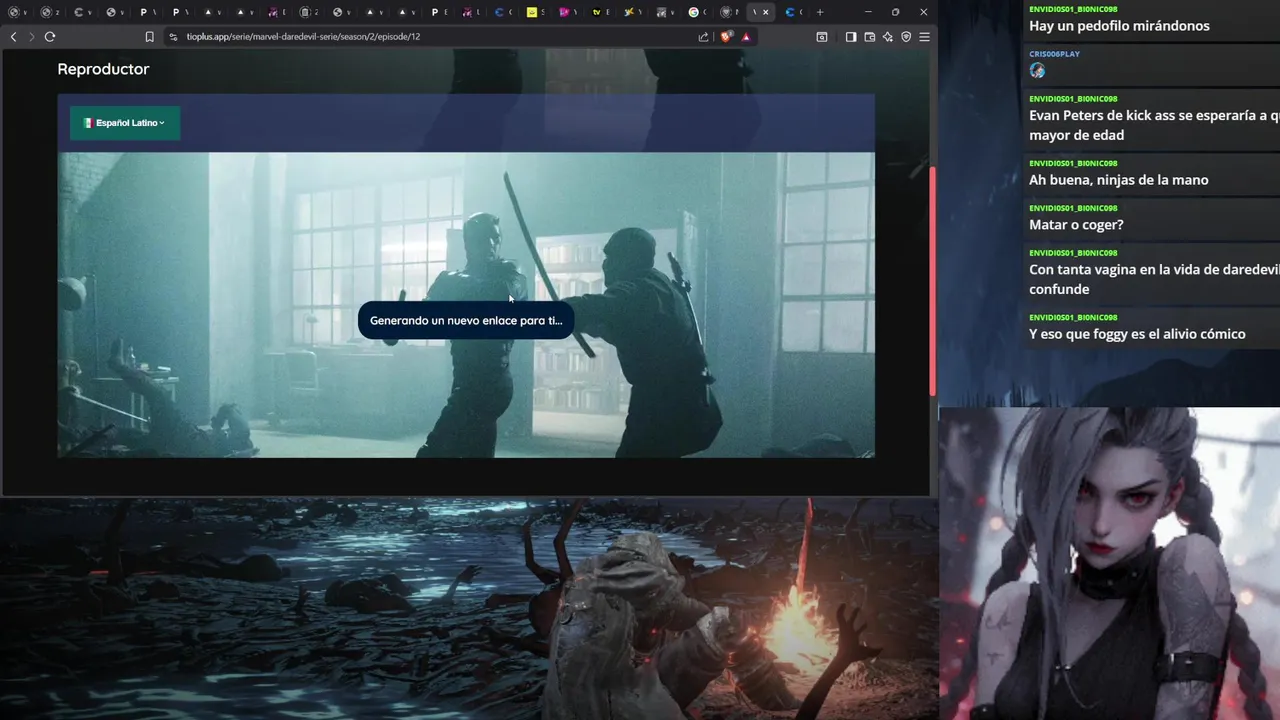Switch to the tab with the tv icon

pos(599,12)
